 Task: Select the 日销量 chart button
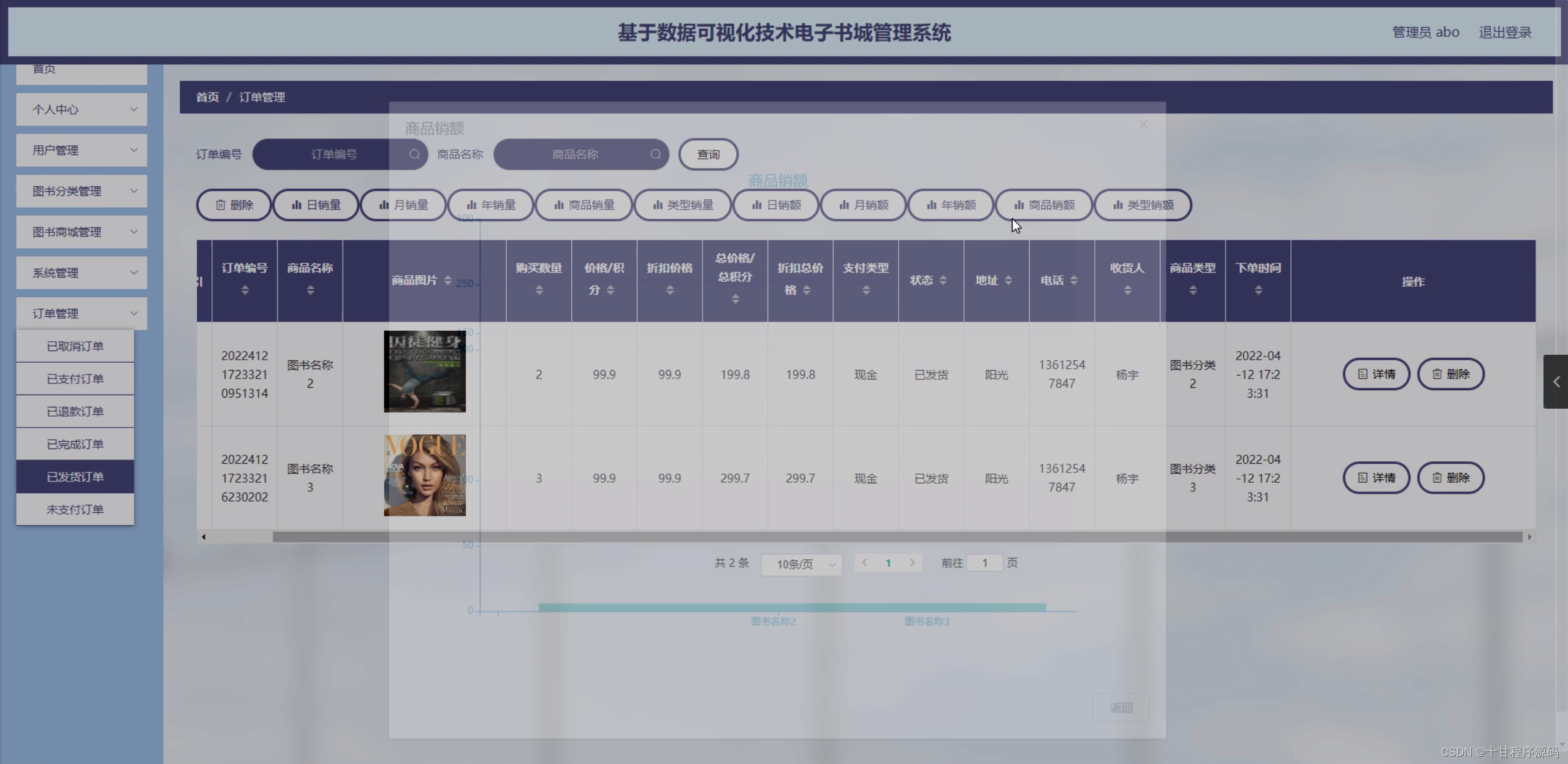(315, 205)
